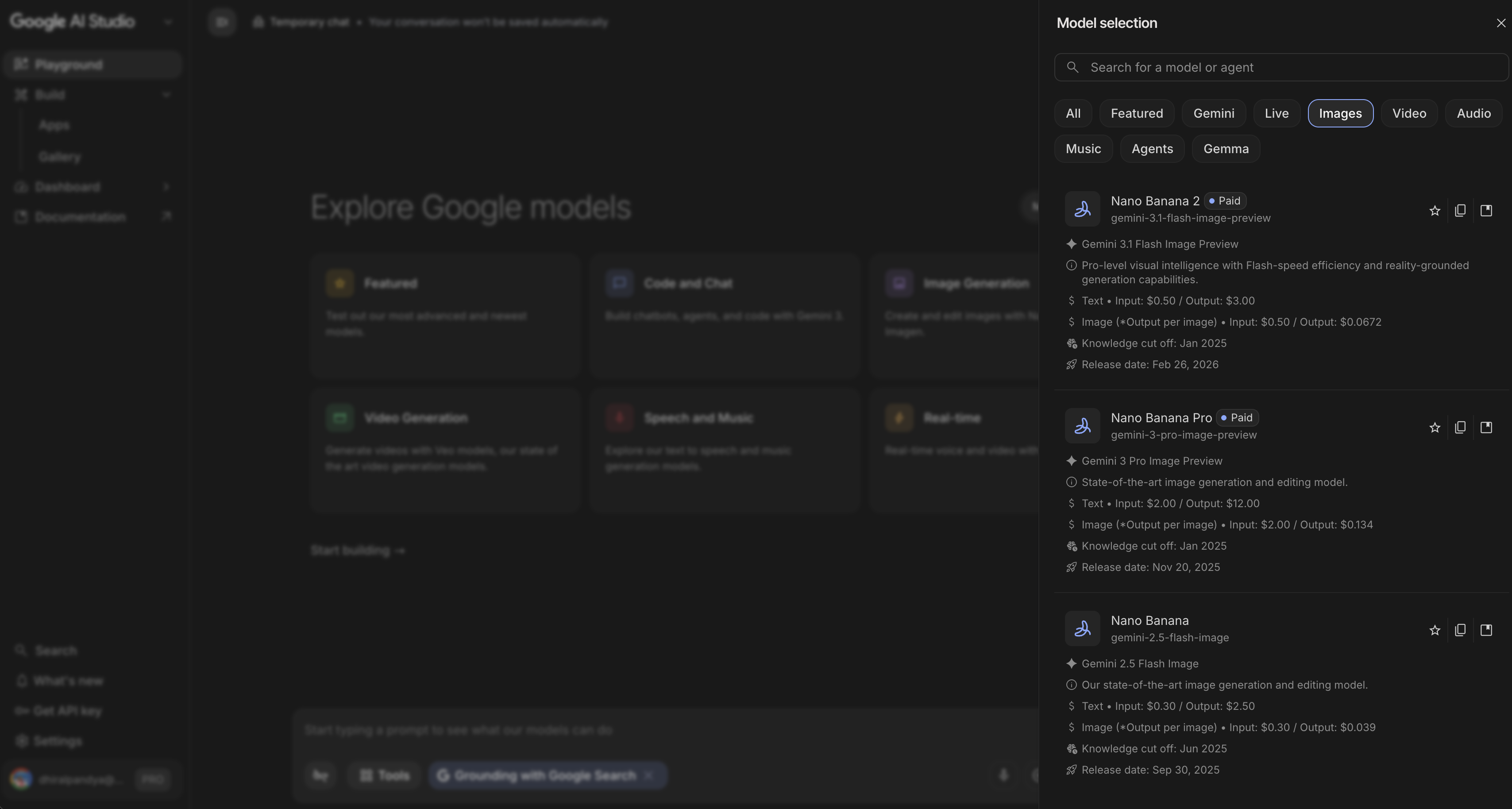This screenshot has width=1512, height=809.
Task: Click the Nano Banana Pro model icon
Action: 1082,426
